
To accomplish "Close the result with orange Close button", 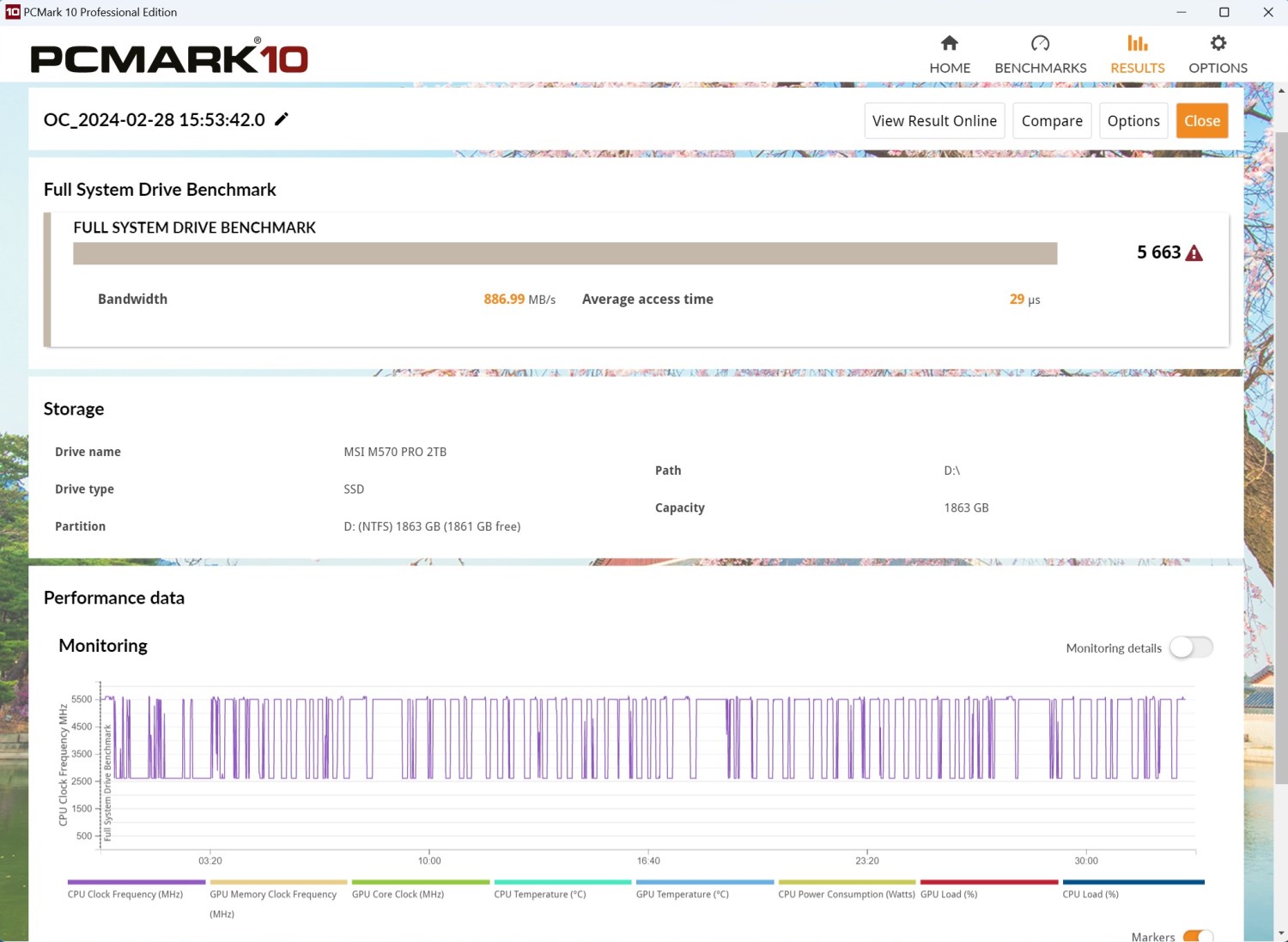I will point(1202,121).
